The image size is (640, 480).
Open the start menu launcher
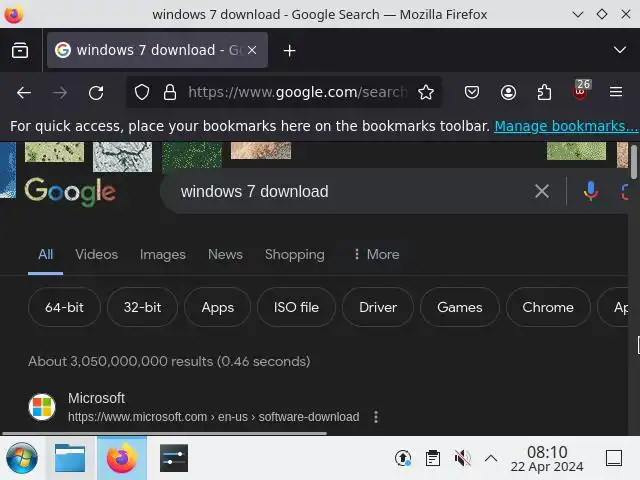[x=22, y=458]
